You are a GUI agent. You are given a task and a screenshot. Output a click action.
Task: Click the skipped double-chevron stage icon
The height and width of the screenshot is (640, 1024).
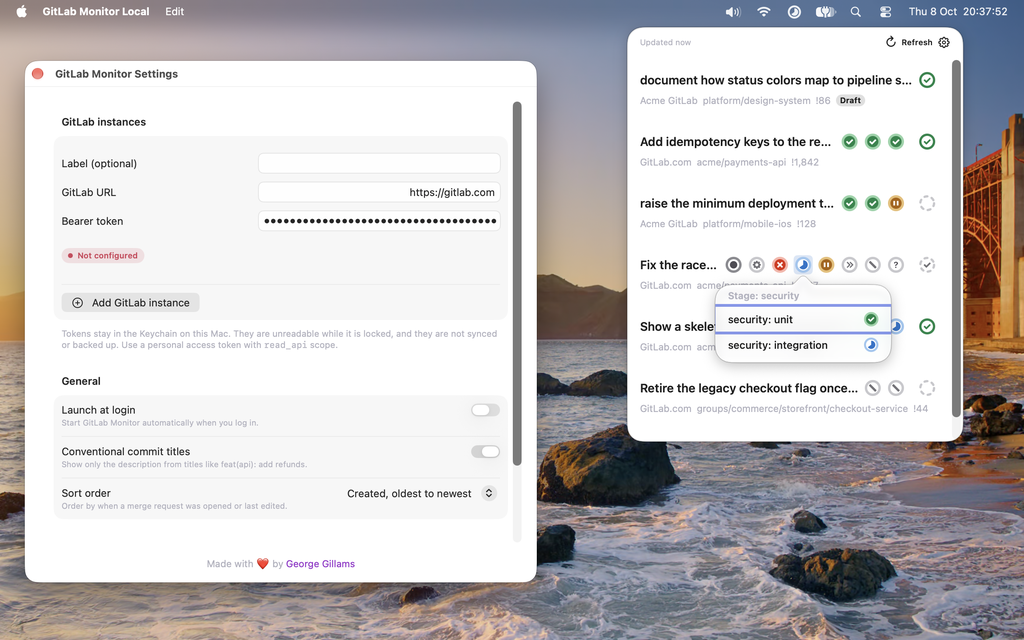[850, 264]
